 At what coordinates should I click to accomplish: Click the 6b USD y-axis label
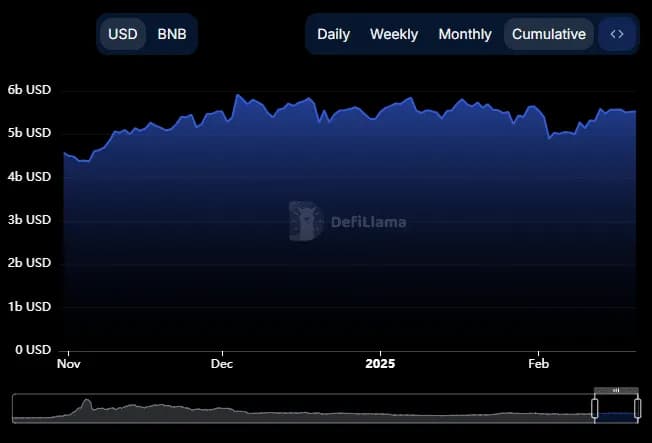point(29,90)
